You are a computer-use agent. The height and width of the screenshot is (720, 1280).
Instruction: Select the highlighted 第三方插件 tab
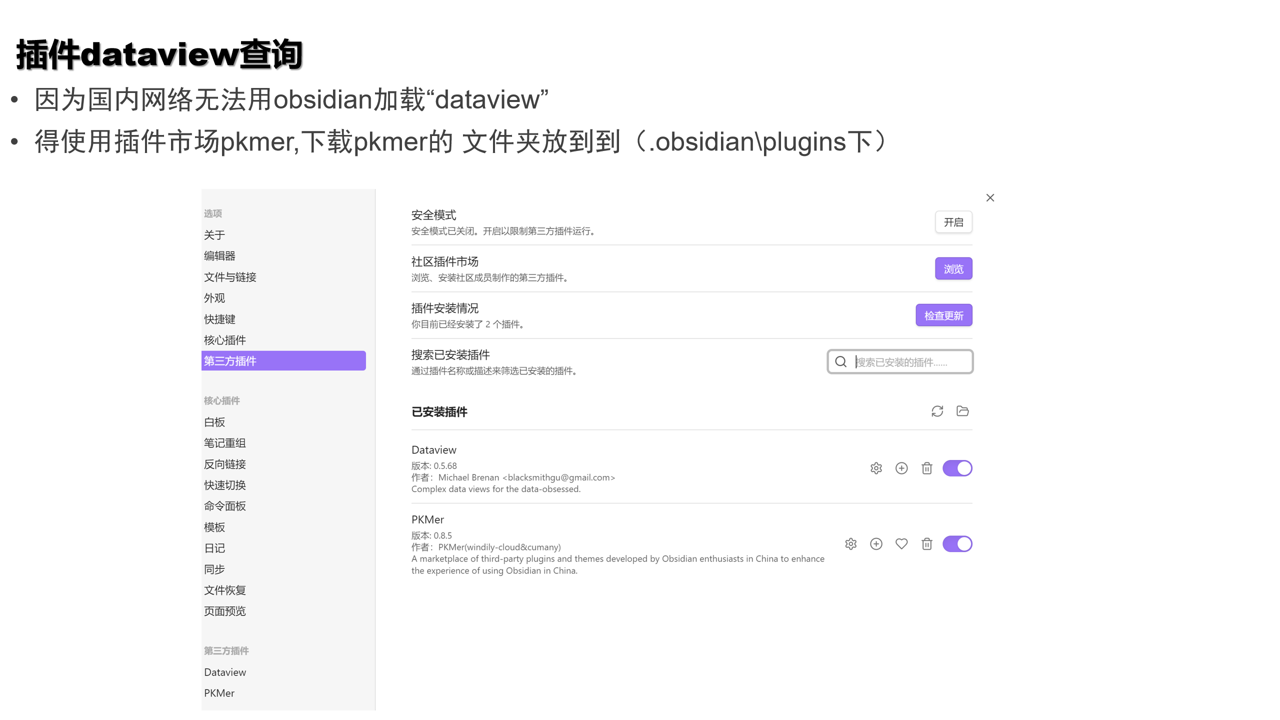[x=283, y=361]
